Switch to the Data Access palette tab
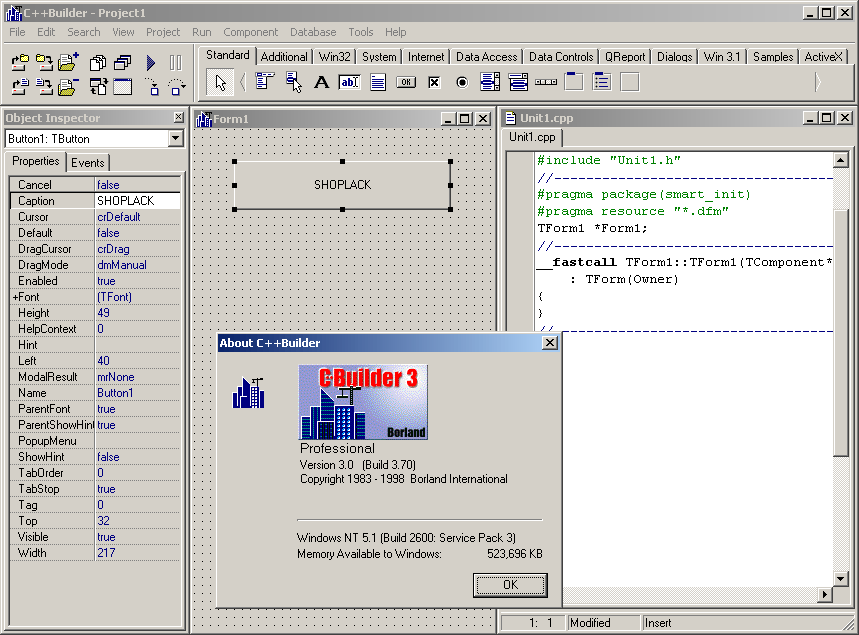 [486, 57]
